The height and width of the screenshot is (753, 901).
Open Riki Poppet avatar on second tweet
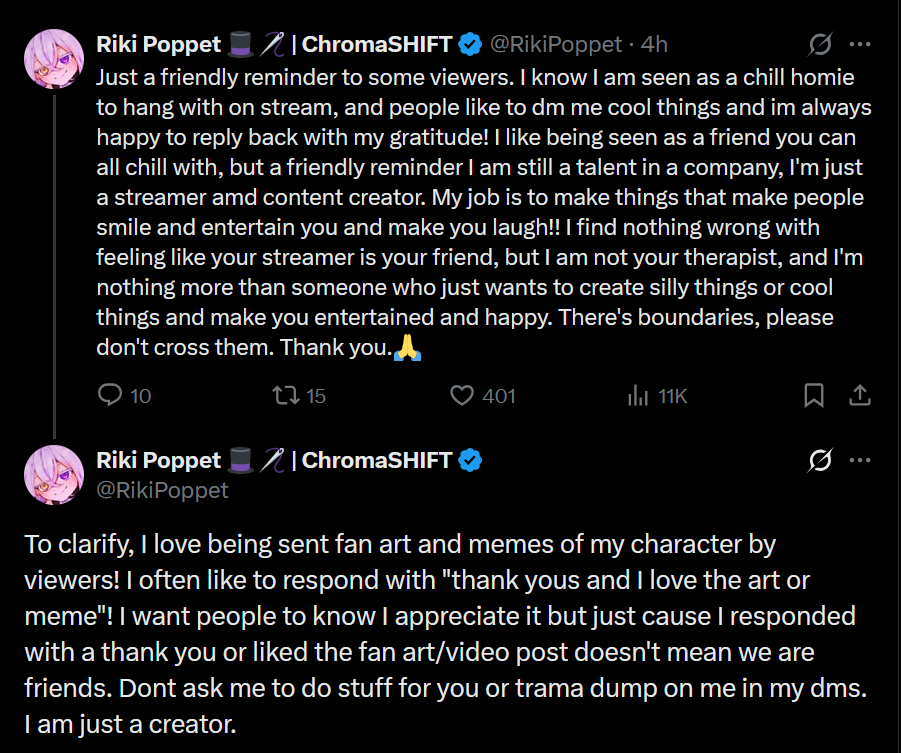click(x=53, y=474)
